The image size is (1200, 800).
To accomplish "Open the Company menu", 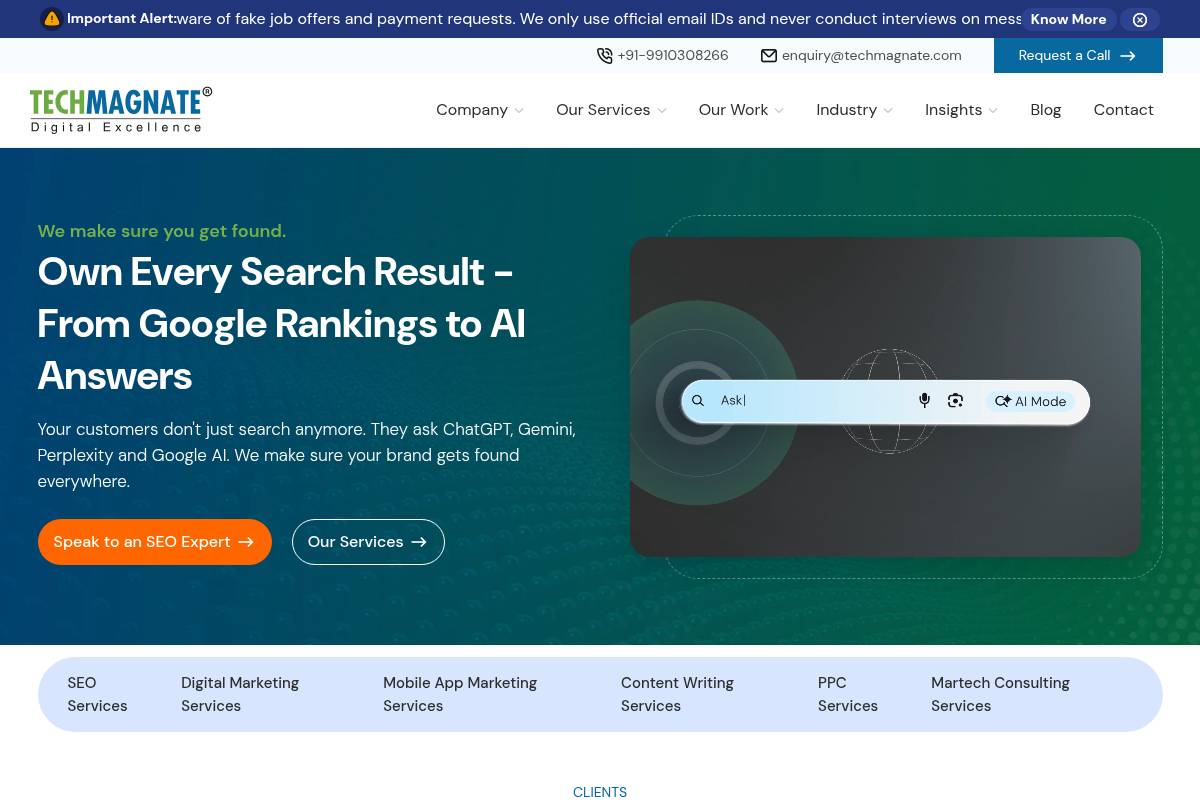I will point(472,110).
